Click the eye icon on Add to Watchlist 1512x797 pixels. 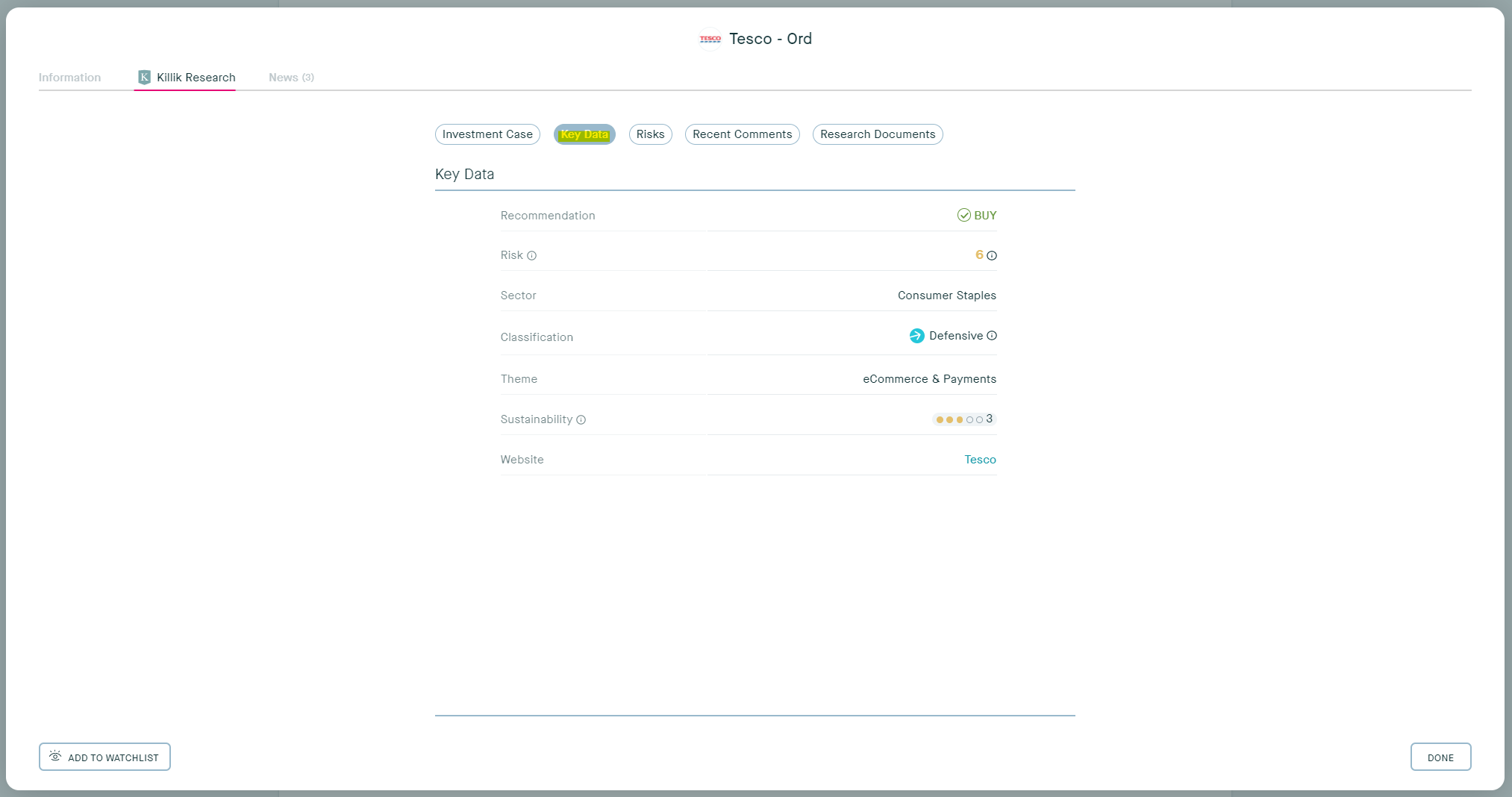click(54, 756)
